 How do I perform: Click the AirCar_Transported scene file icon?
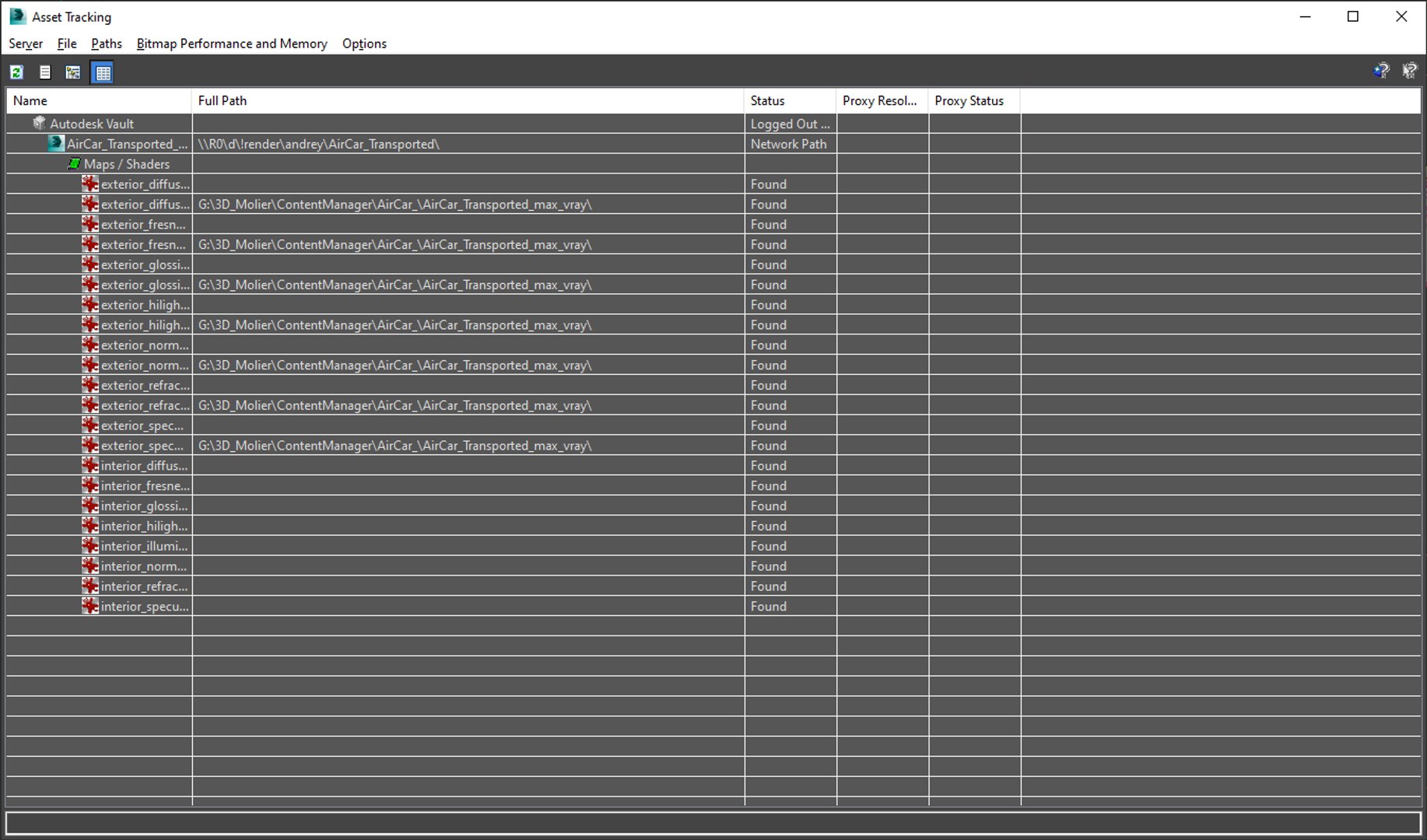pos(55,143)
